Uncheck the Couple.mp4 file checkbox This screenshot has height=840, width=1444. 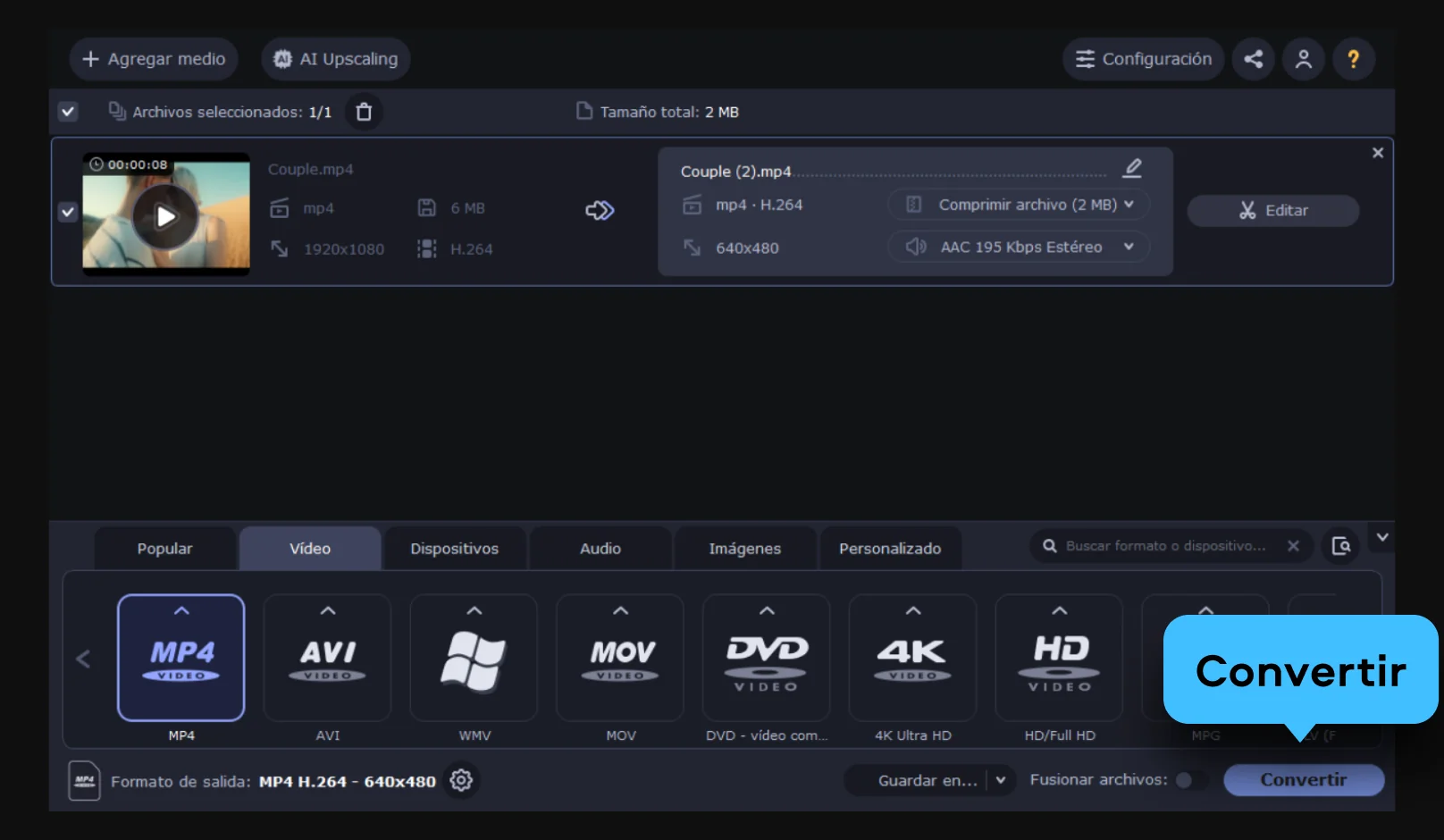coord(68,212)
